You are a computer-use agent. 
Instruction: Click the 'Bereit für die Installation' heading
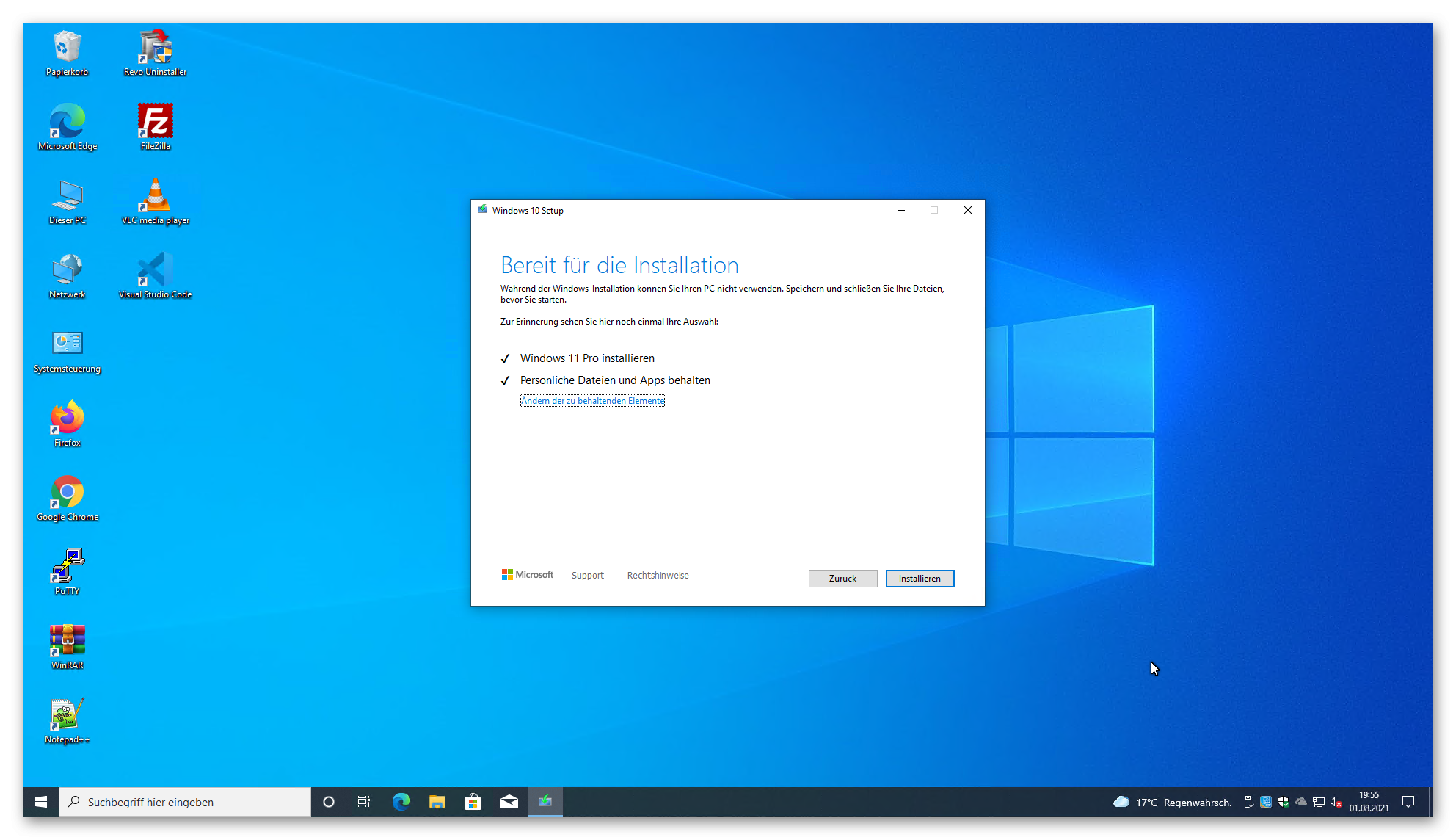click(x=619, y=265)
